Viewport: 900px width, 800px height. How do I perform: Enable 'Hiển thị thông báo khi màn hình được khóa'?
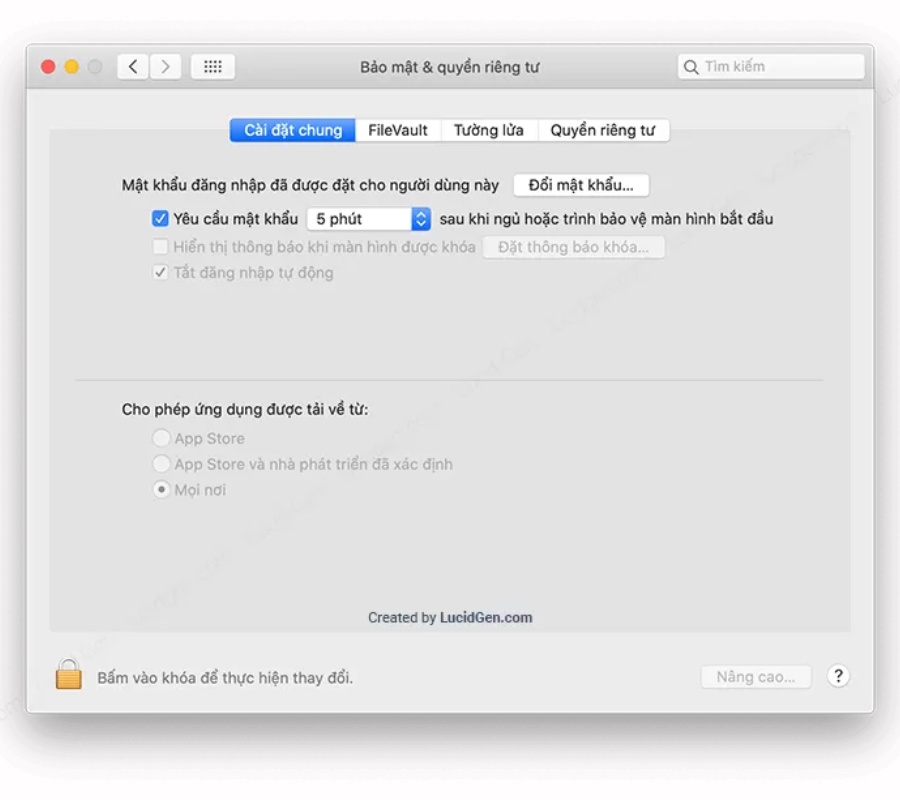point(160,247)
